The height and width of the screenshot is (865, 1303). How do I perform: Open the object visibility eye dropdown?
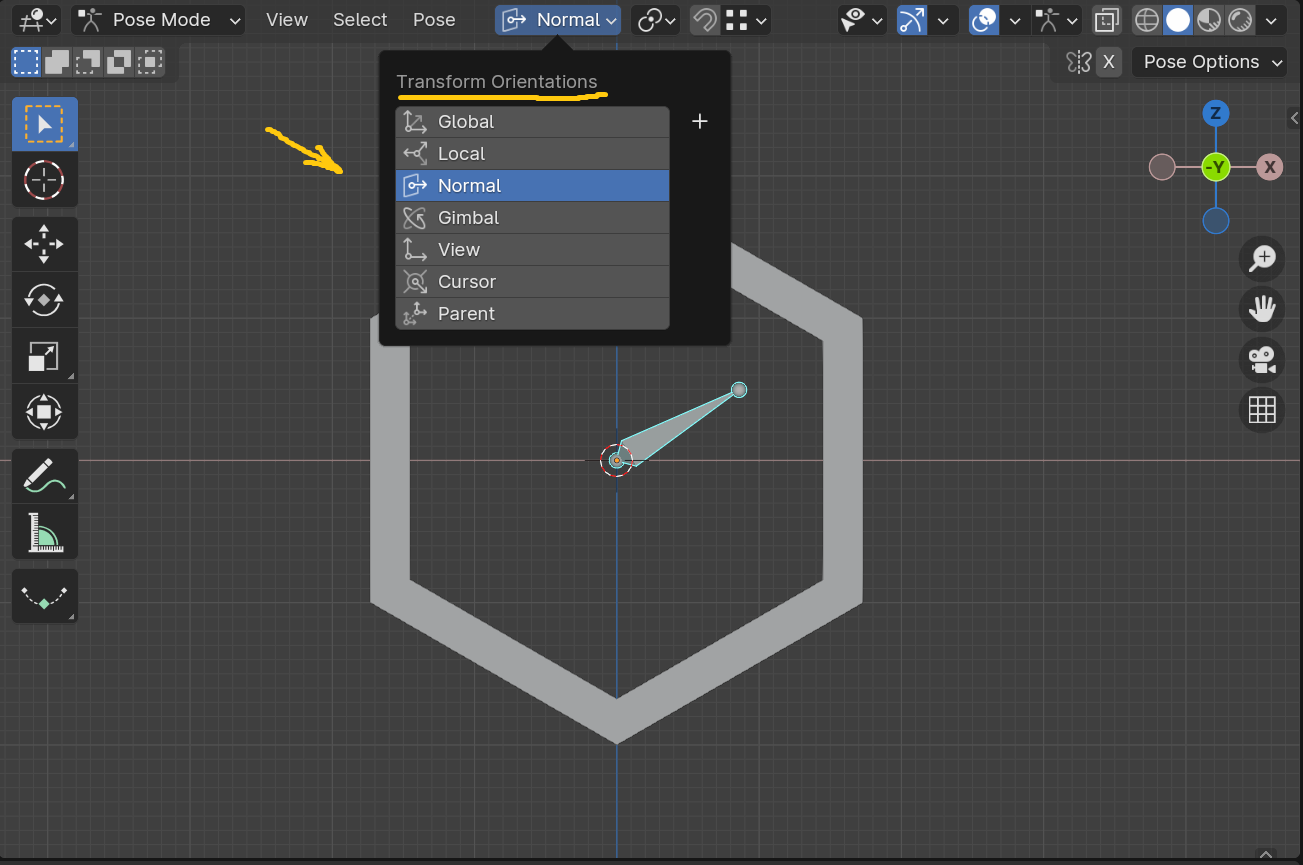[863, 20]
